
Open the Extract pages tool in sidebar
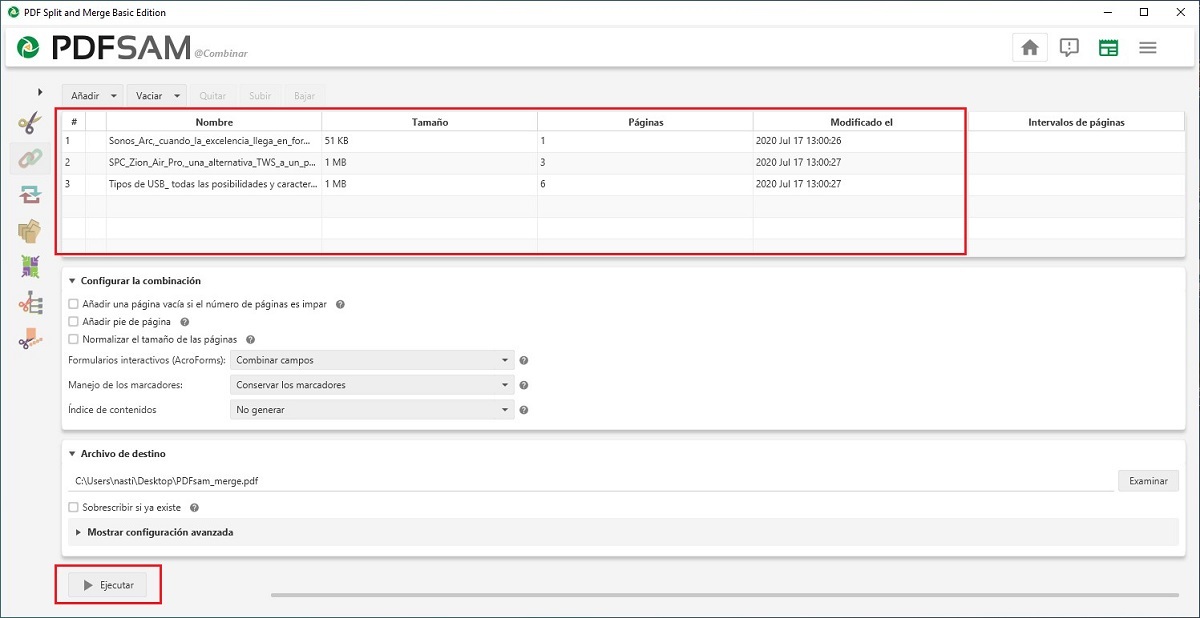(x=29, y=231)
